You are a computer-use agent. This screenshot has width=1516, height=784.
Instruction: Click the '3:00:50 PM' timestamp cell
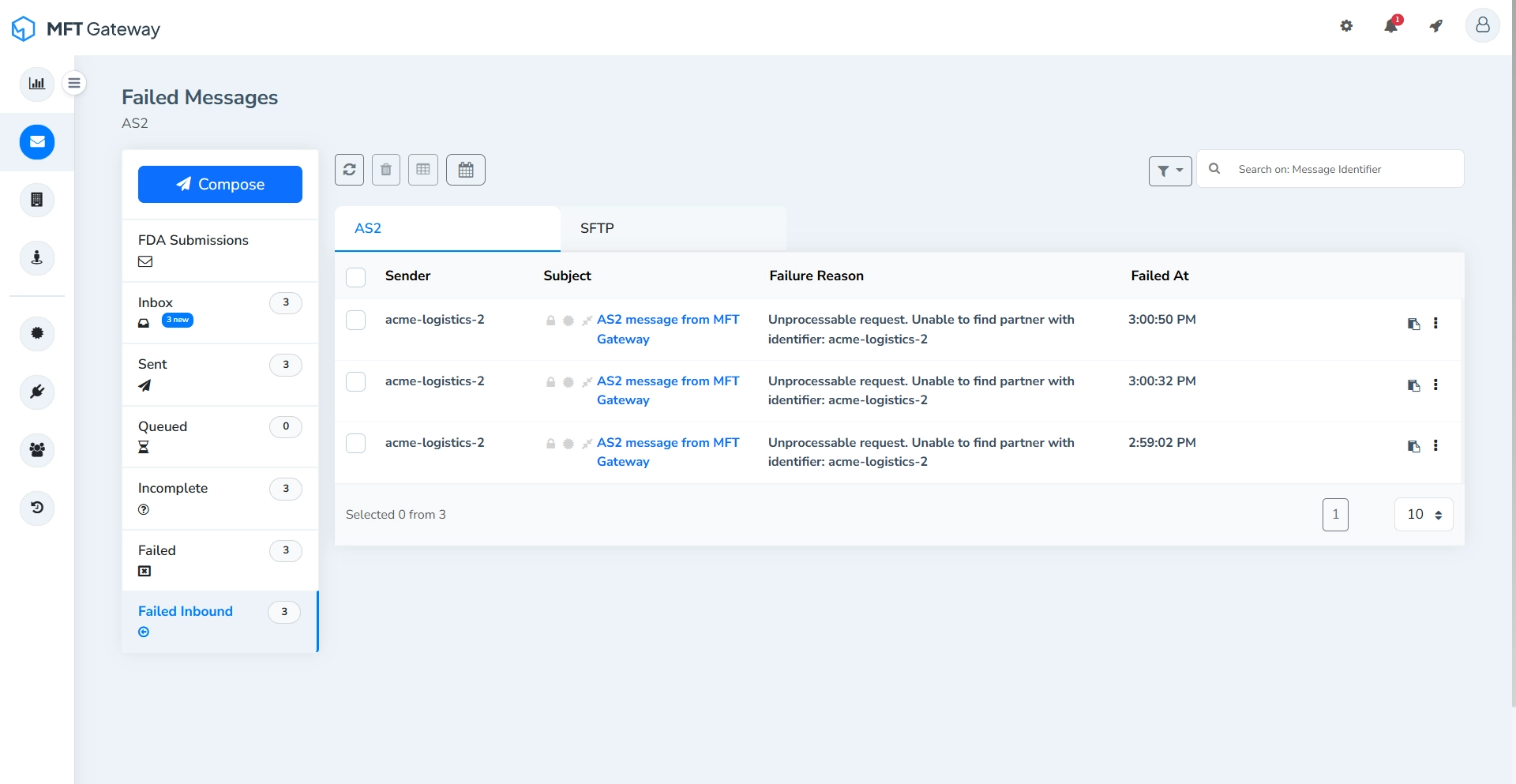[x=1162, y=320]
